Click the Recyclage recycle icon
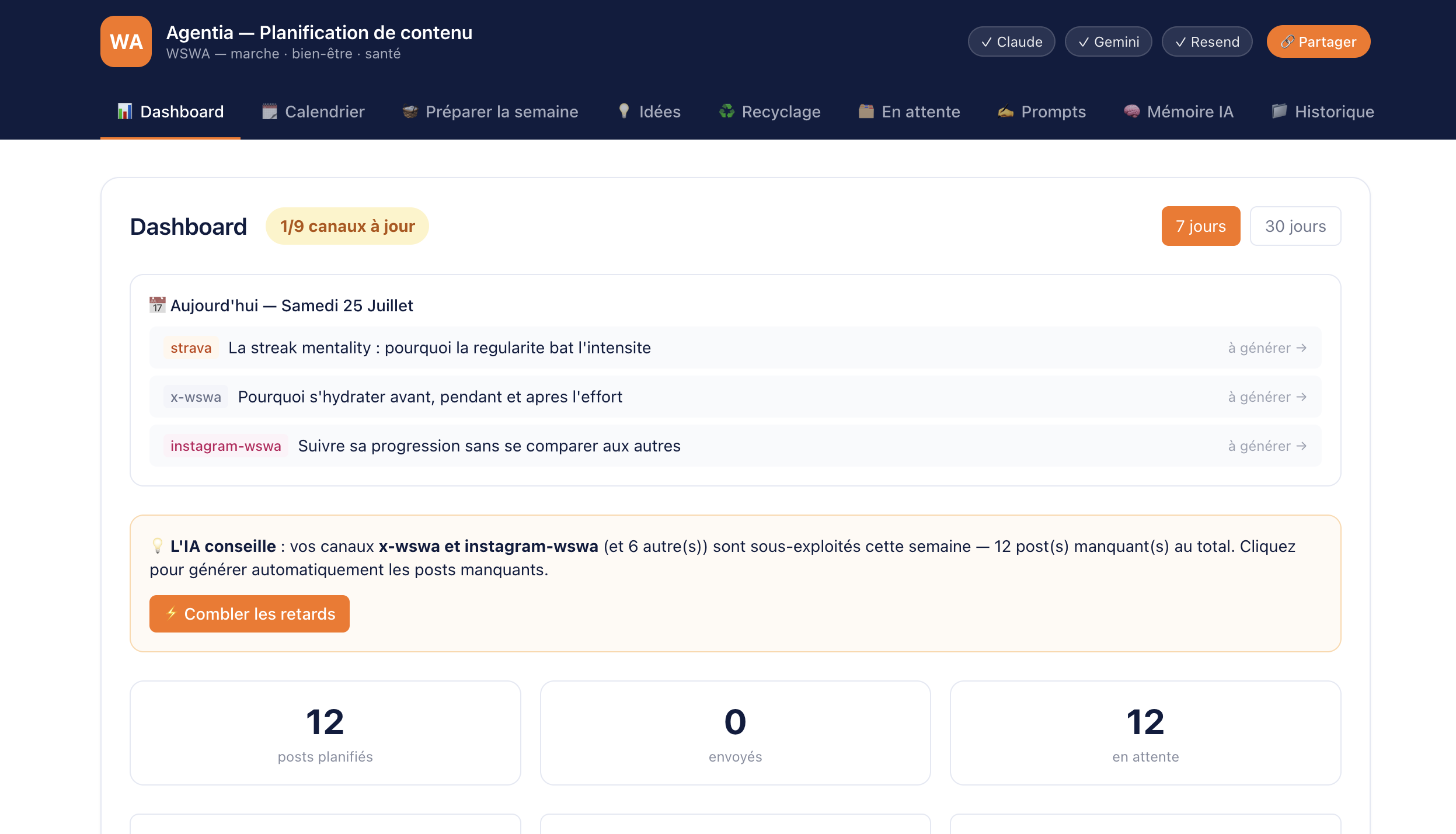The height and width of the screenshot is (834, 1456). click(x=726, y=111)
